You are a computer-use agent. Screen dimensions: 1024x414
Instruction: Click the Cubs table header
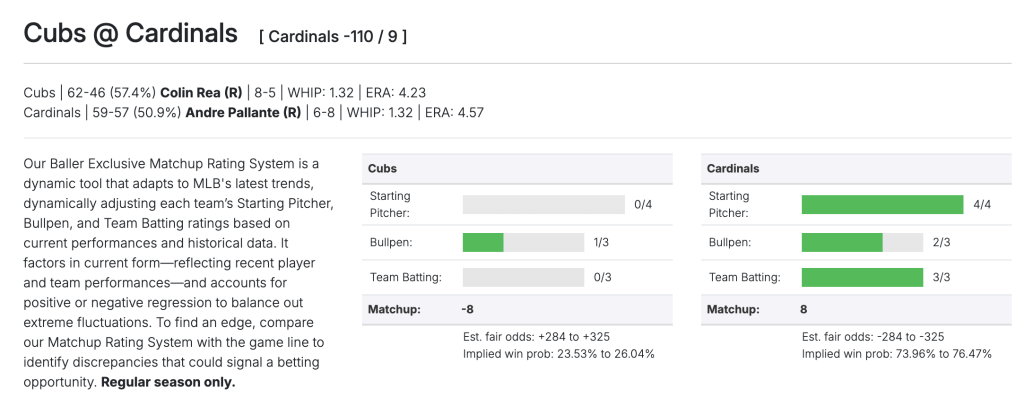(x=517, y=168)
